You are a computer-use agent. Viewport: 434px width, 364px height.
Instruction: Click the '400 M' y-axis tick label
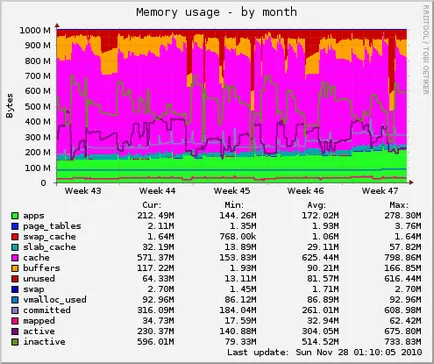38,122
